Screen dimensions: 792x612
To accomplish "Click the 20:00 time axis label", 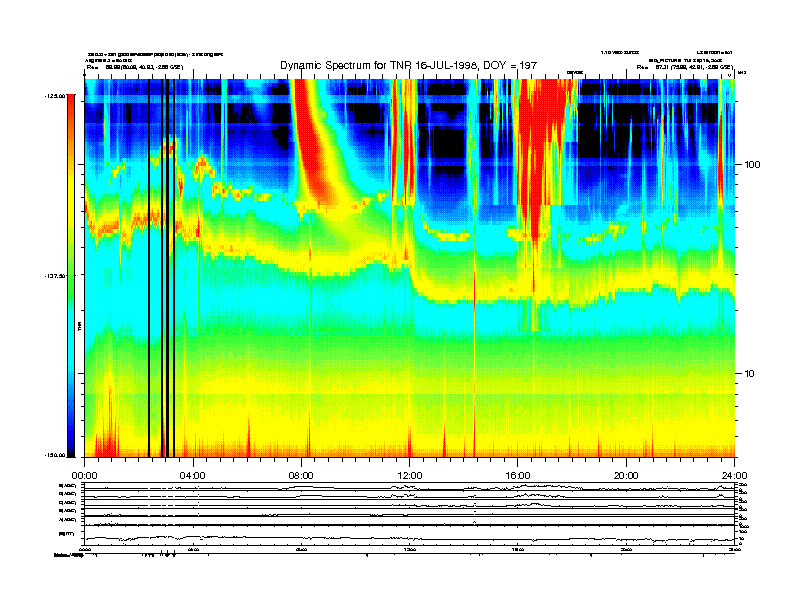I will (x=626, y=476).
